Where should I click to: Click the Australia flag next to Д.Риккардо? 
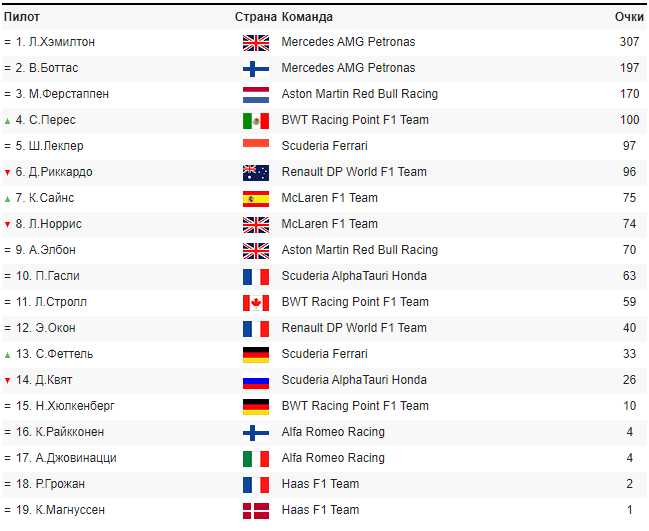(256, 173)
